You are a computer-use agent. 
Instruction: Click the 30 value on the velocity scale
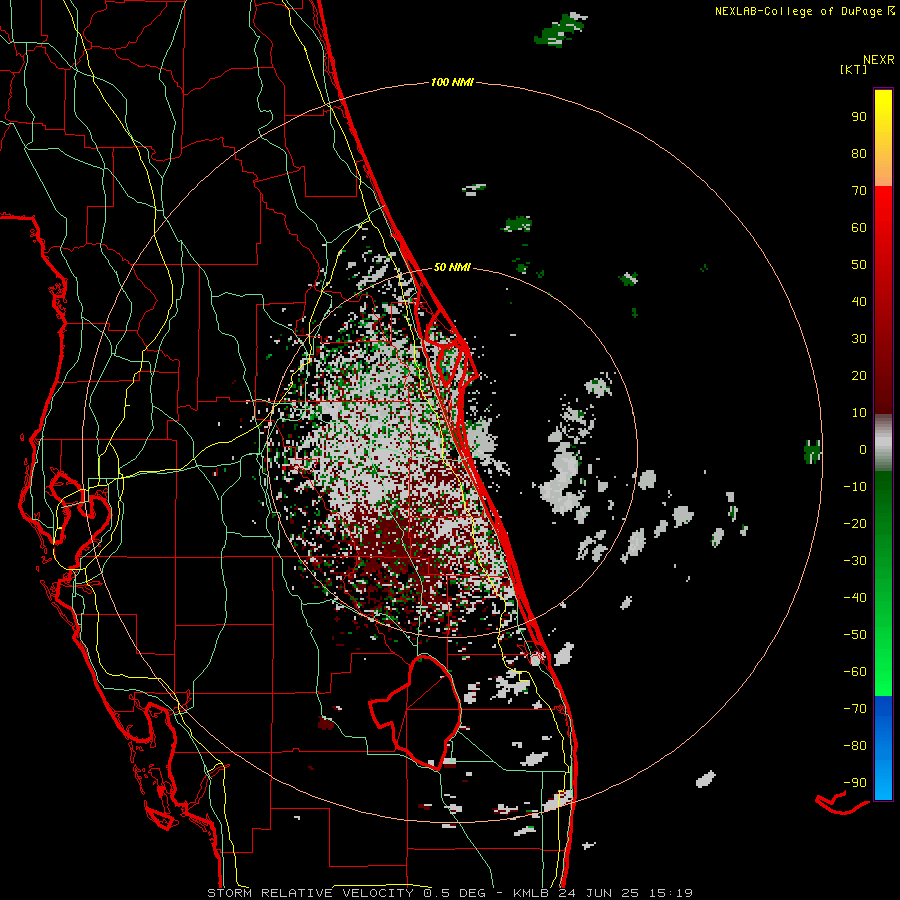coord(859,339)
